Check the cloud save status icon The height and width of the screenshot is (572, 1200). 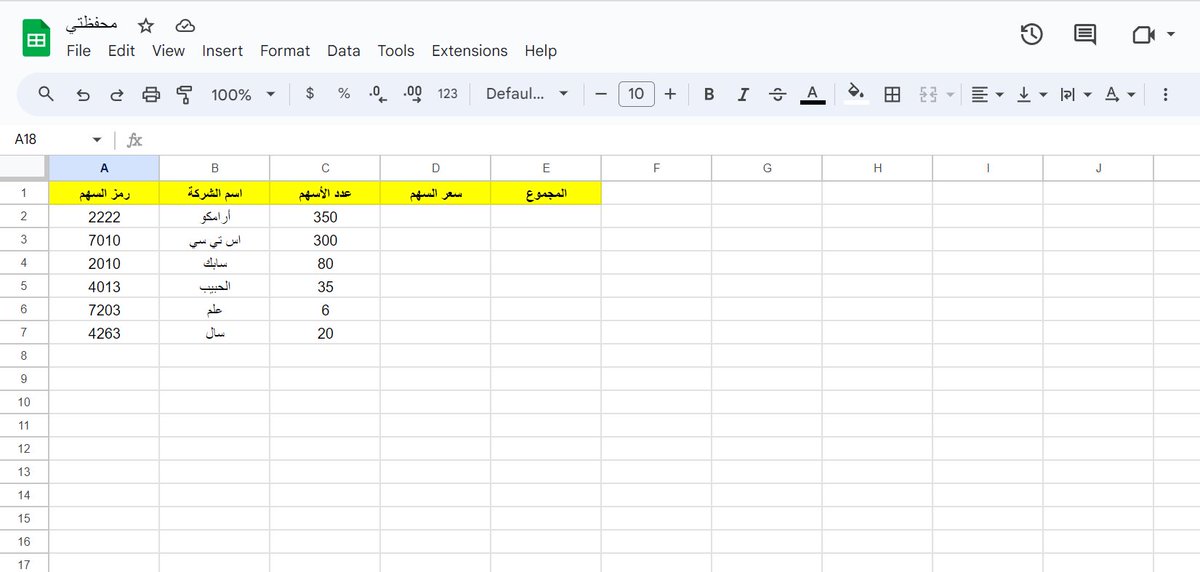[185, 25]
